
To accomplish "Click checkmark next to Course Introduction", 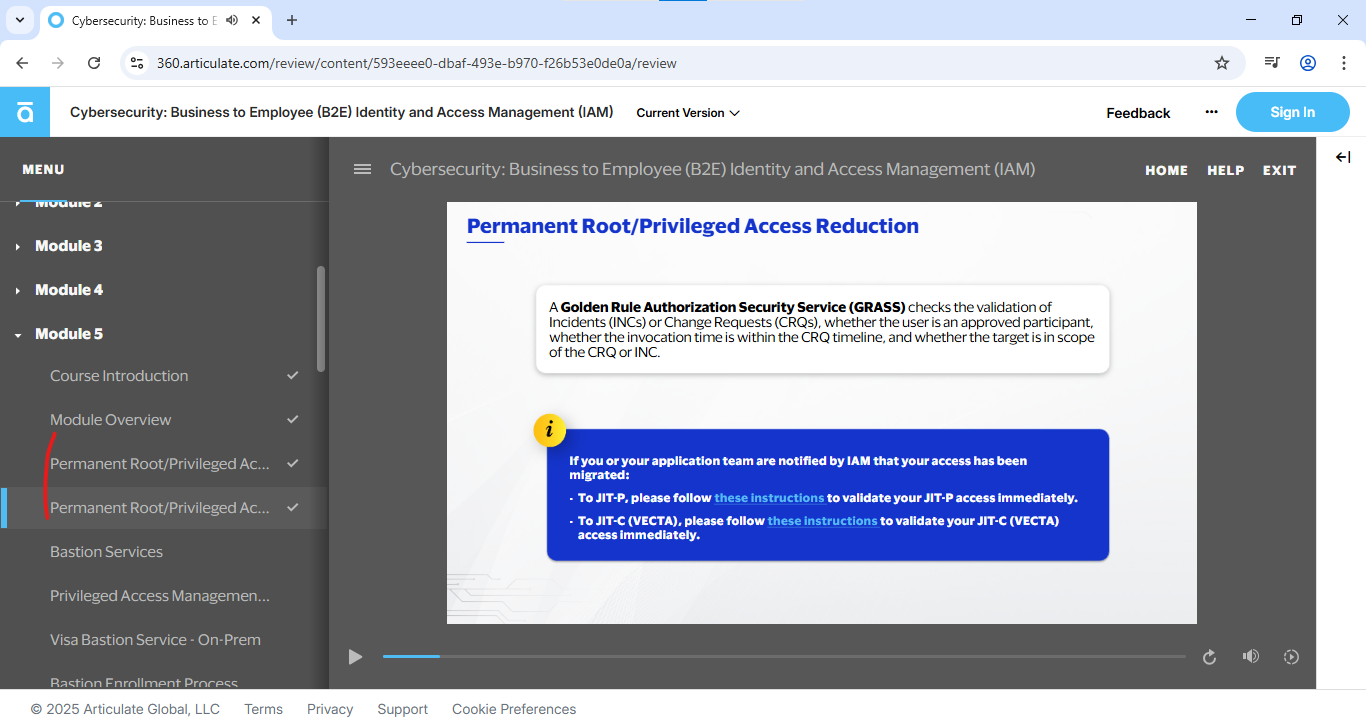I will click(x=293, y=376).
